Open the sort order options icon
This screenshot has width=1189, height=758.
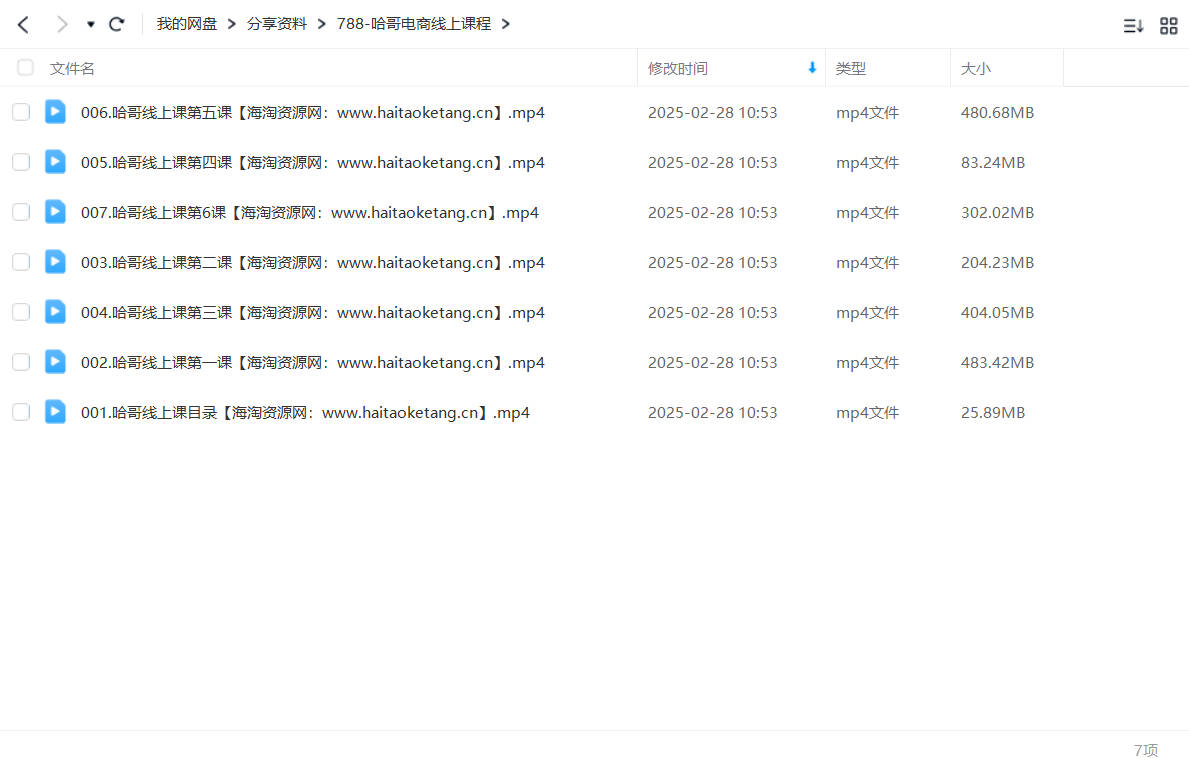point(1133,26)
